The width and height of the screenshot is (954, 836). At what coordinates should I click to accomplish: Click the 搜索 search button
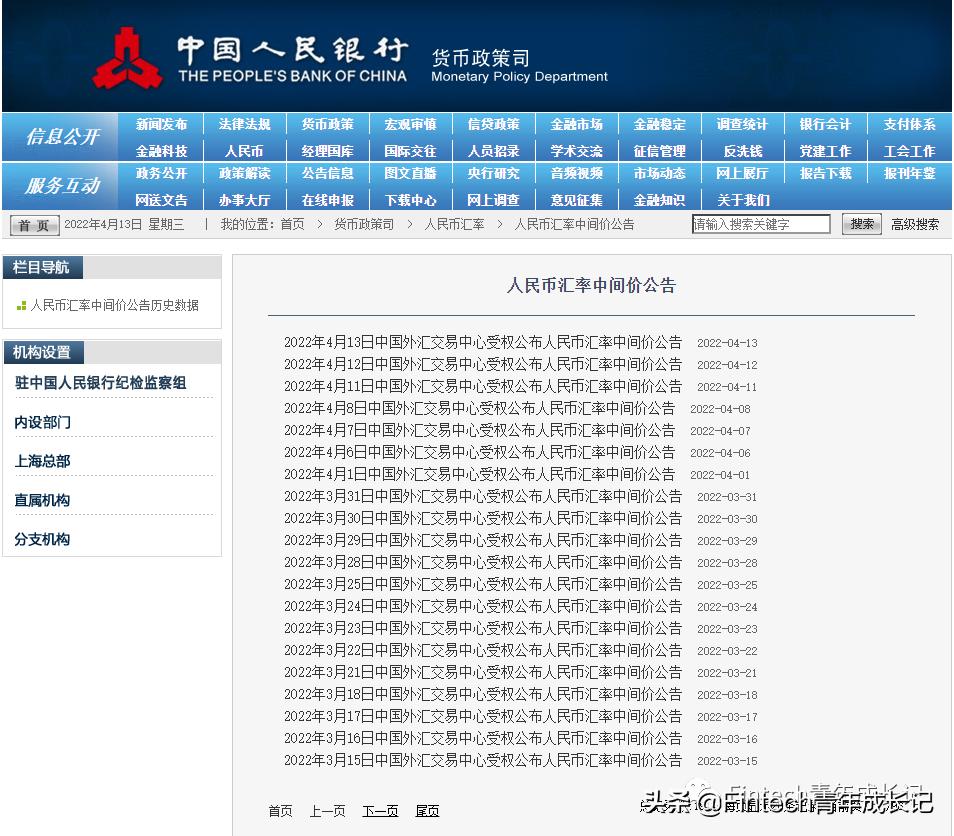pyautogui.click(x=861, y=224)
